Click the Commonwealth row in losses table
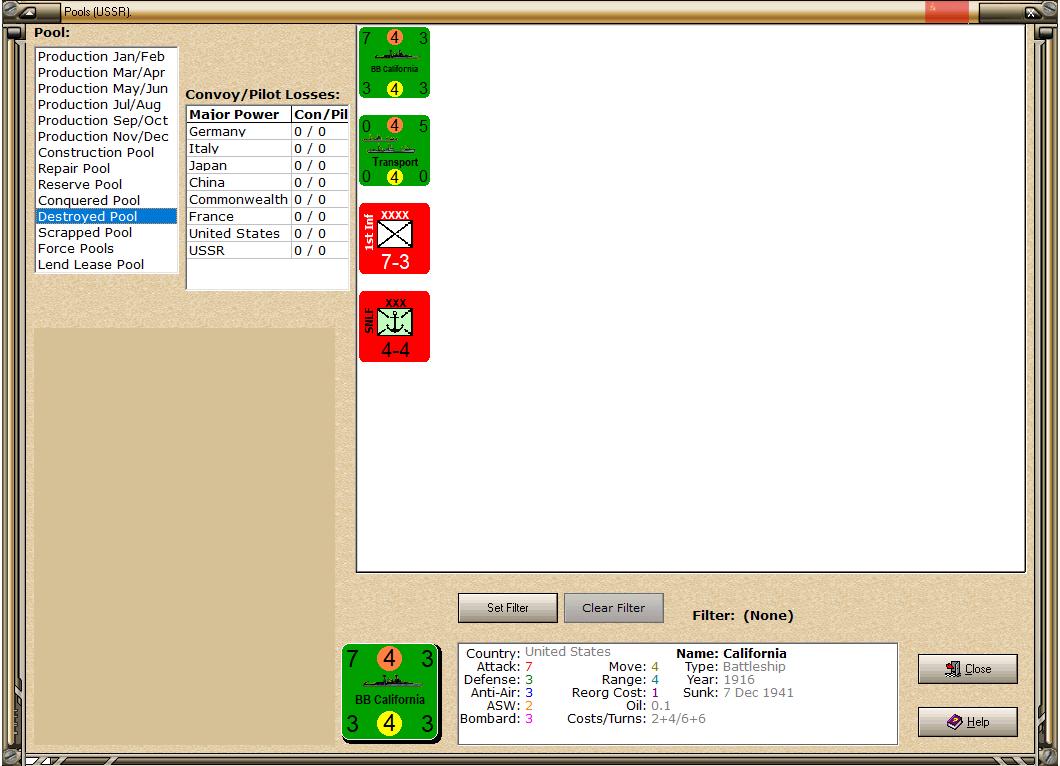Screen dimensions: 1060x766 coord(268,199)
